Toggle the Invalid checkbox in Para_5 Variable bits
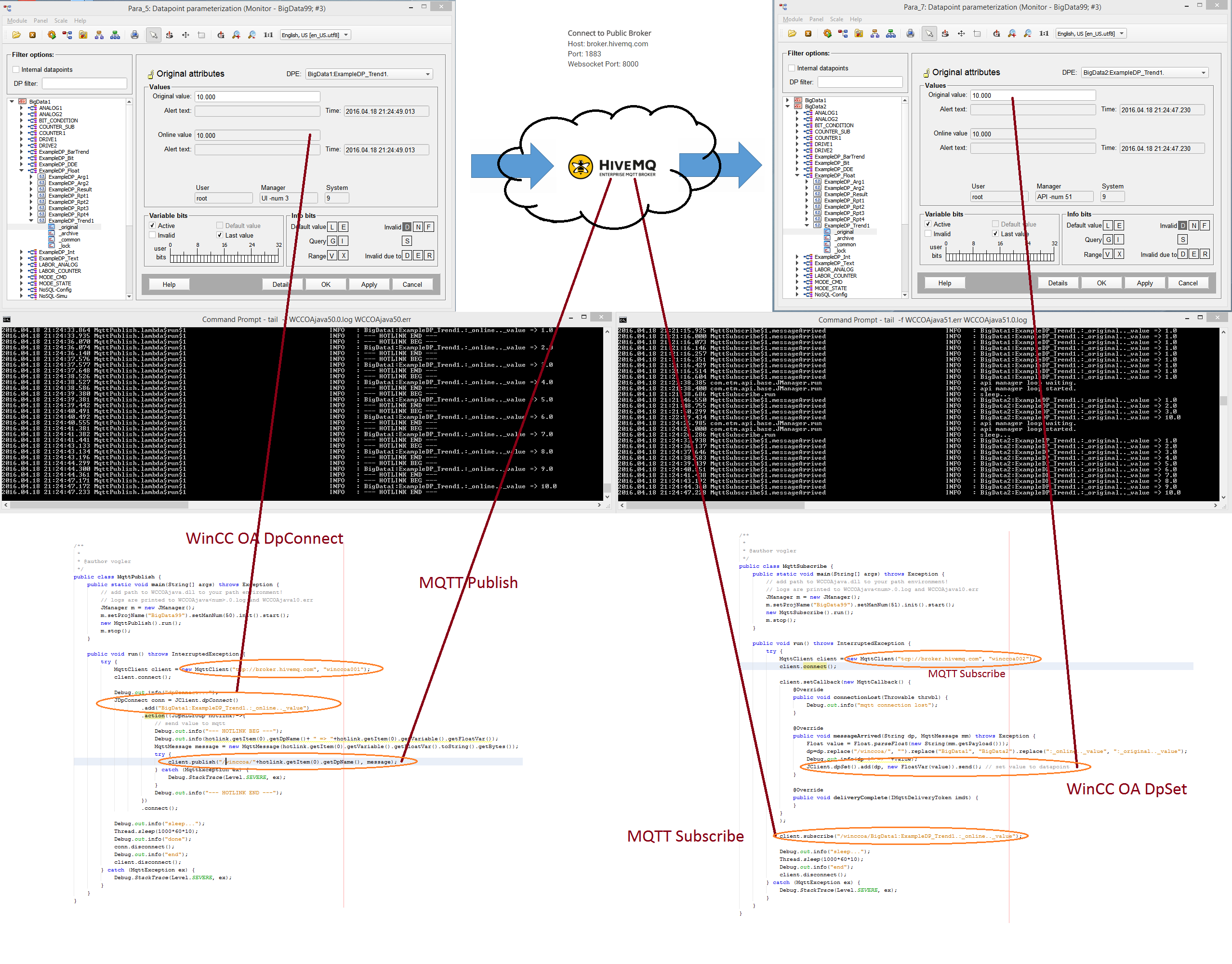The image size is (1232, 964). [x=152, y=236]
